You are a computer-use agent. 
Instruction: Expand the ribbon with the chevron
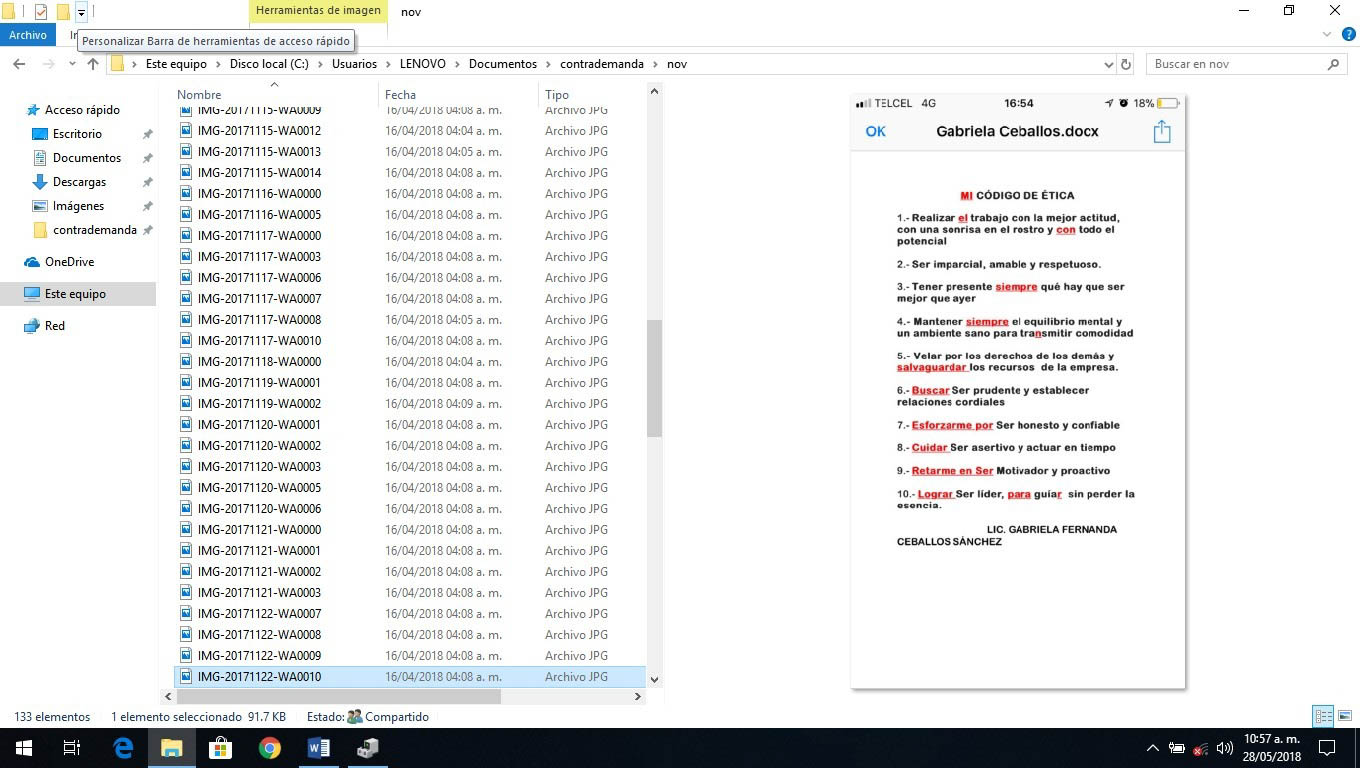click(1328, 35)
